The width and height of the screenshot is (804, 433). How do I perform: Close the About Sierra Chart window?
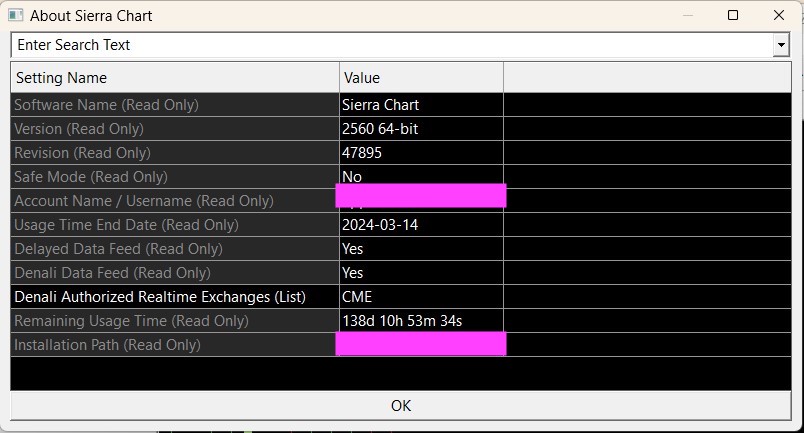pyautogui.click(x=779, y=16)
